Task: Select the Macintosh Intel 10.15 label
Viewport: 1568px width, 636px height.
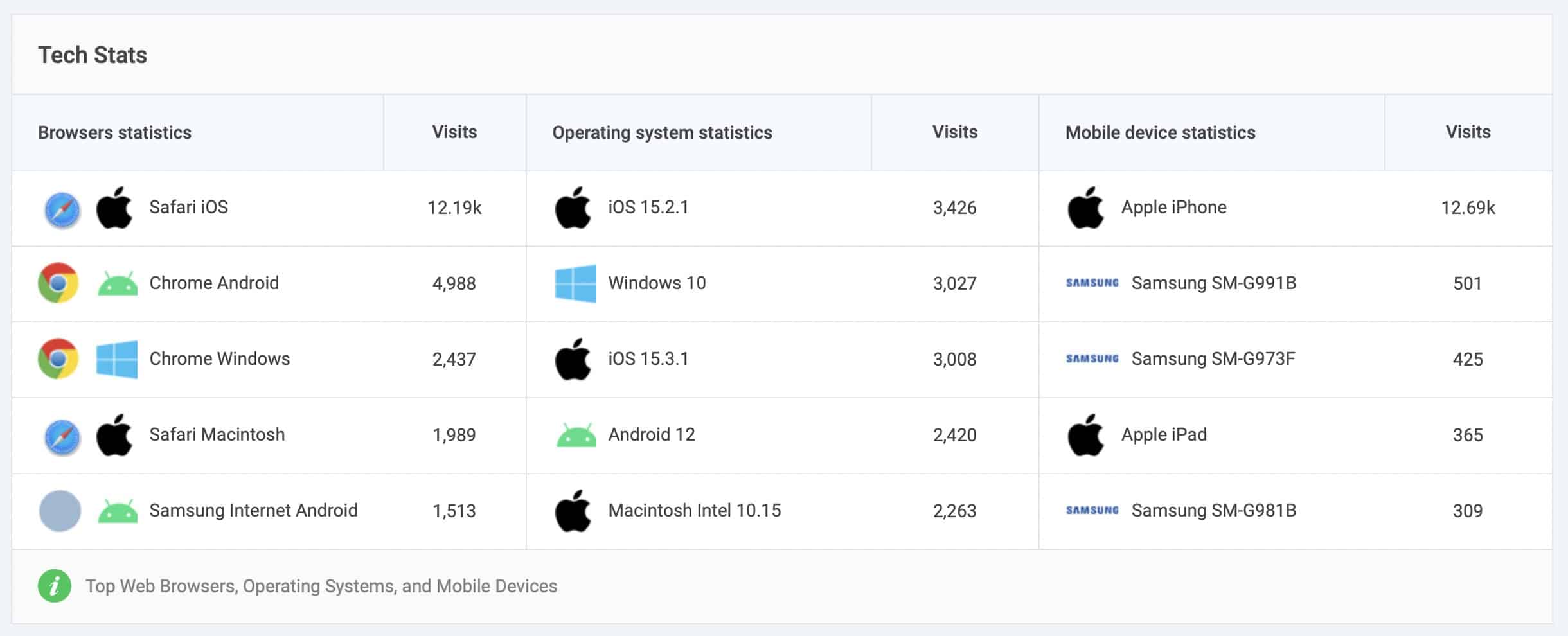Action: (x=695, y=511)
